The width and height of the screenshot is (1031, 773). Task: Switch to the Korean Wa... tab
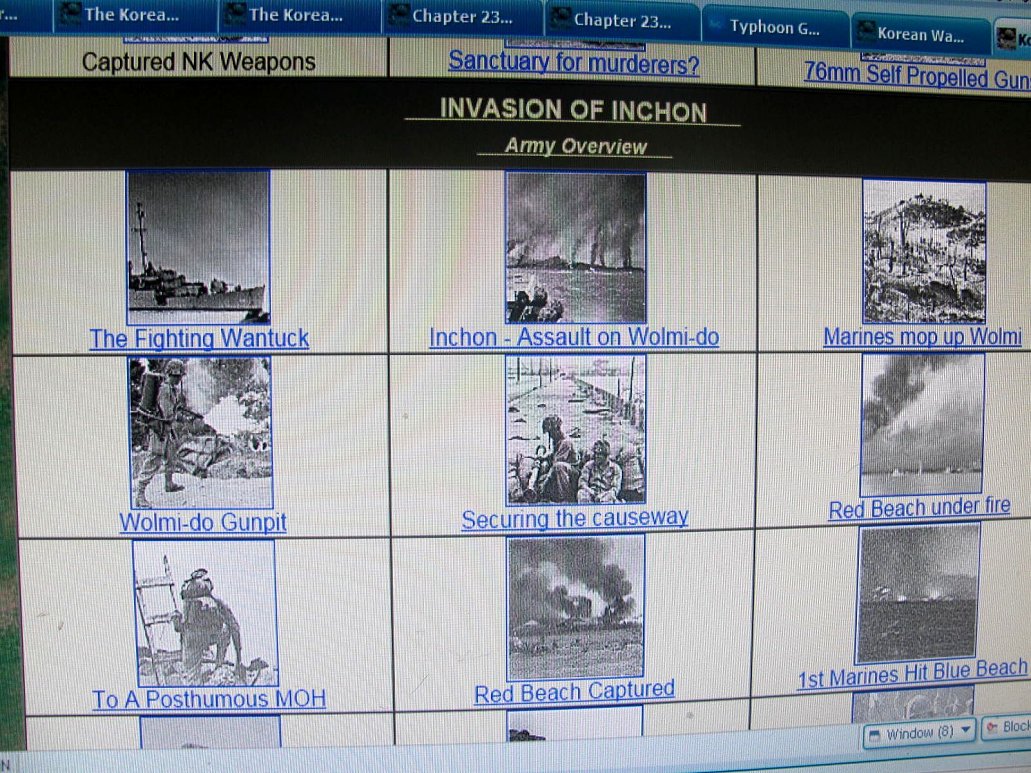pyautogui.click(x=921, y=35)
